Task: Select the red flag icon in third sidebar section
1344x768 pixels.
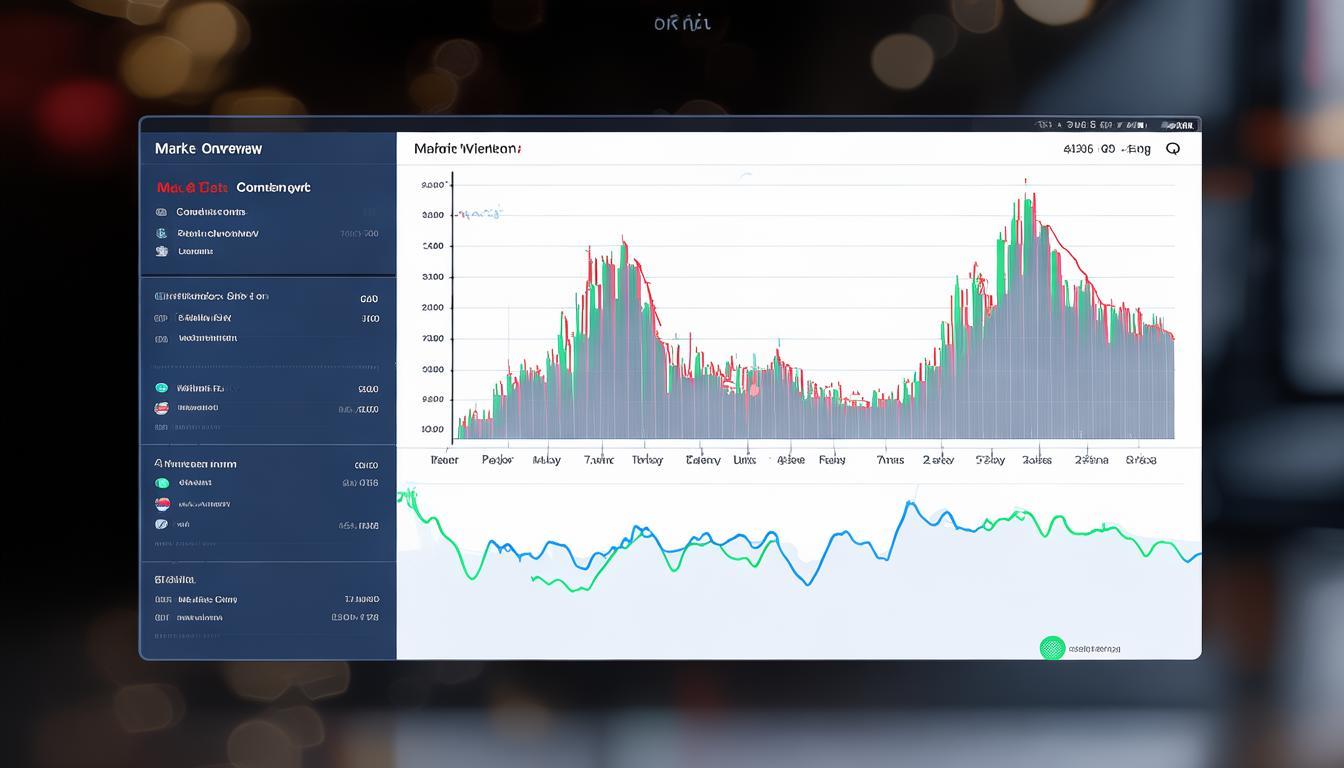Action: [x=161, y=408]
